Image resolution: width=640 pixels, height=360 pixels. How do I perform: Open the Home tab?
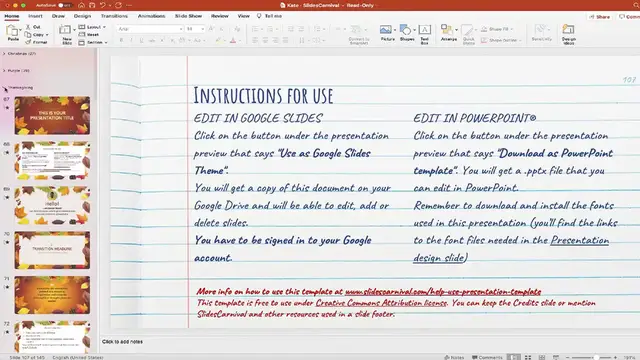point(11,16)
